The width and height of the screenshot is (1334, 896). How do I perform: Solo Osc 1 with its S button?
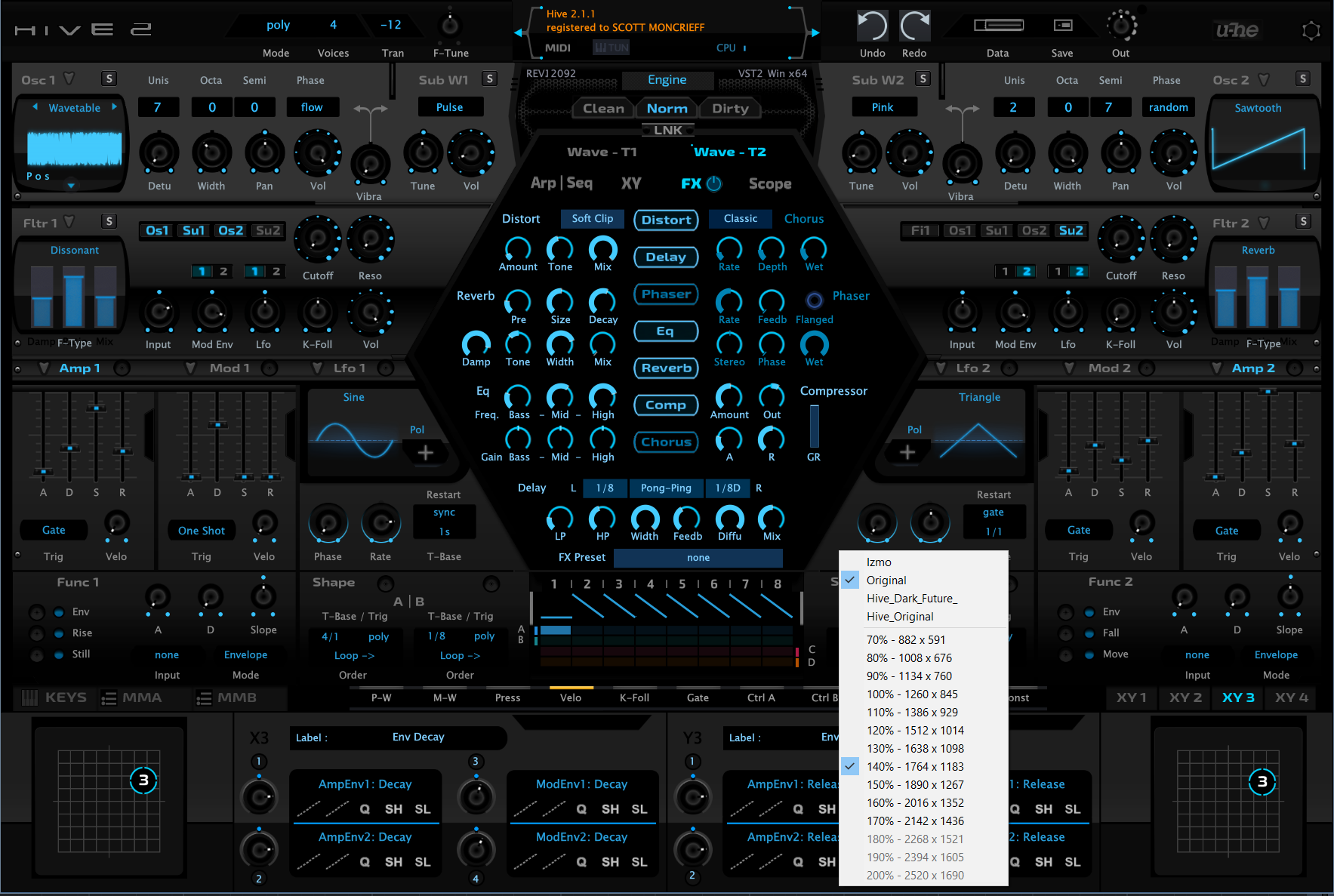click(109, 79)
